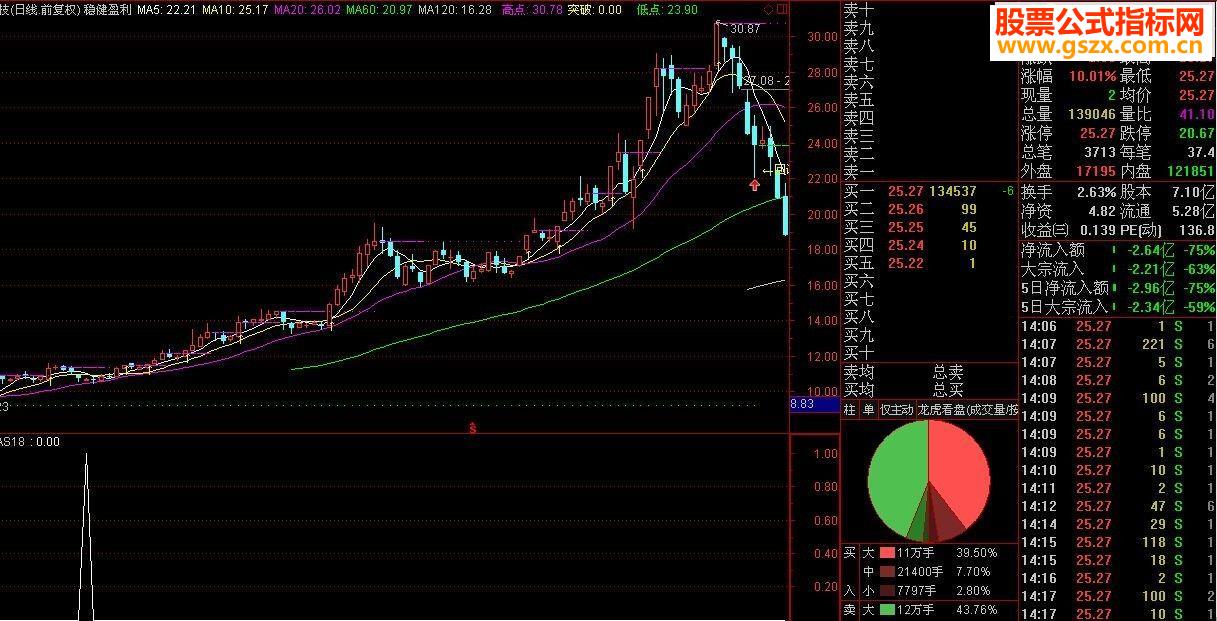1217x621 pixels.
Task: Select the 柱 tab
Action: [850, 410]
